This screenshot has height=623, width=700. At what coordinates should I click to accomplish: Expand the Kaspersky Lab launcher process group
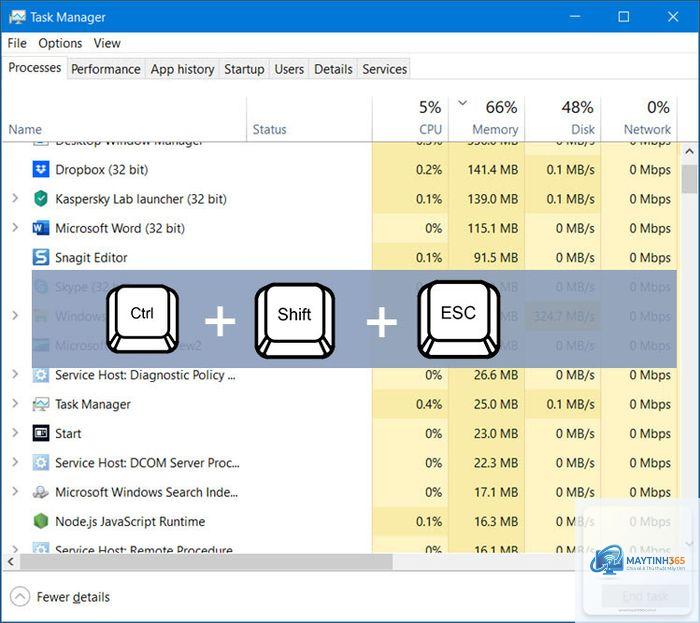pyautogui.click(x=15, y=198)
